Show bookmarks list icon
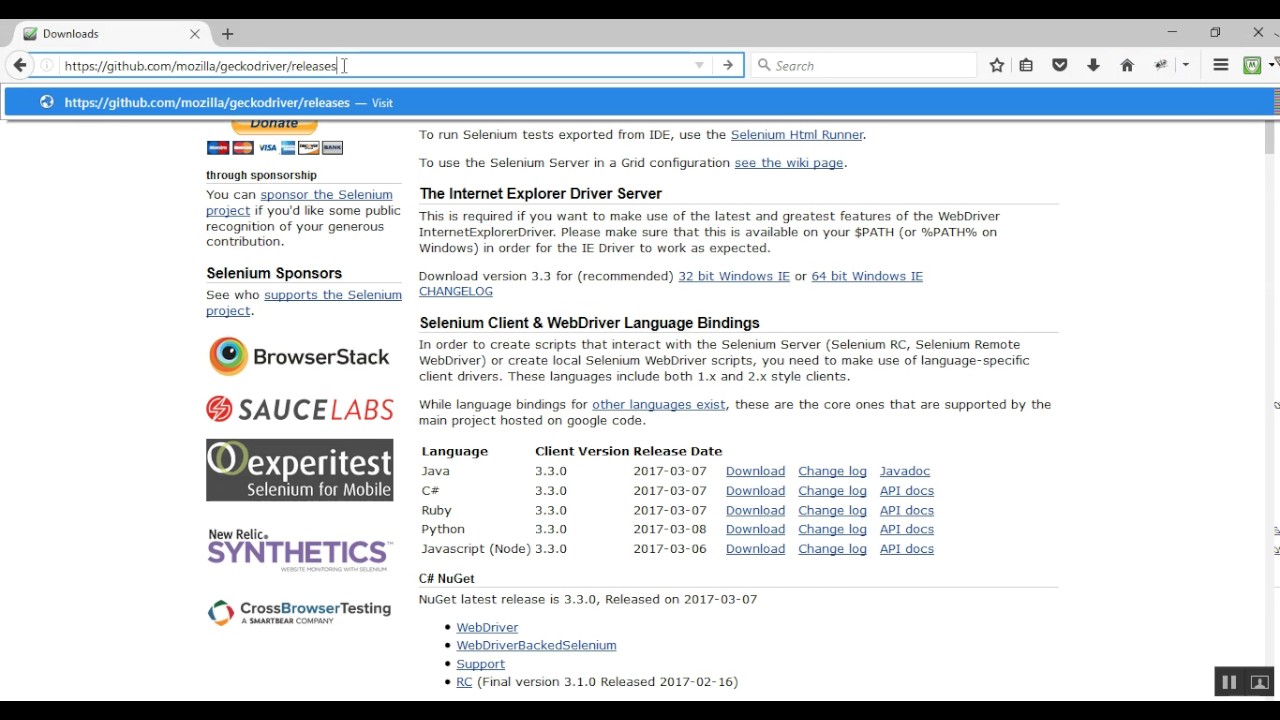 [1026, 65]
